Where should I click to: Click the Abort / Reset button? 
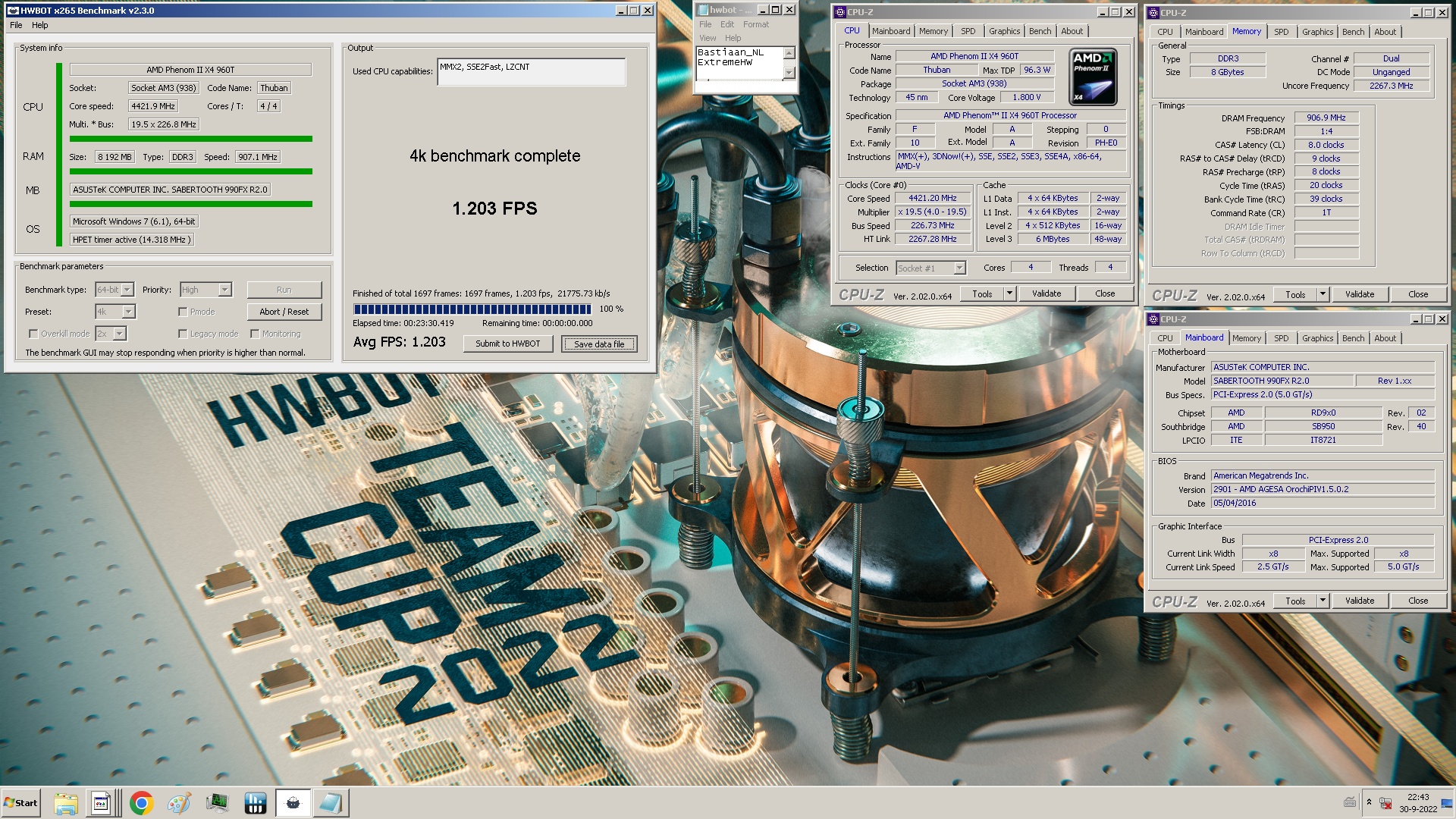[x=284, y=312]
